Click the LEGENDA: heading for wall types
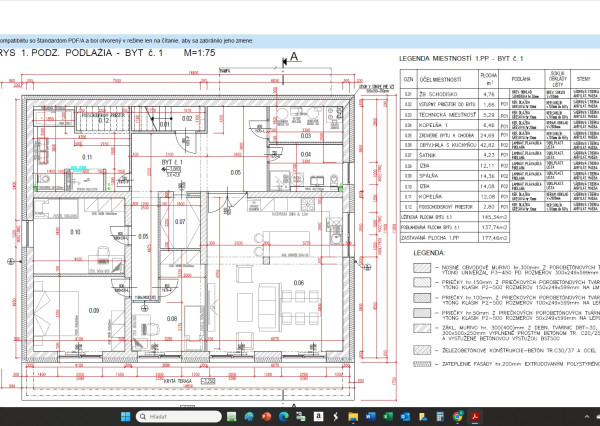Screen dimensions: 600x426 [428, 254]
